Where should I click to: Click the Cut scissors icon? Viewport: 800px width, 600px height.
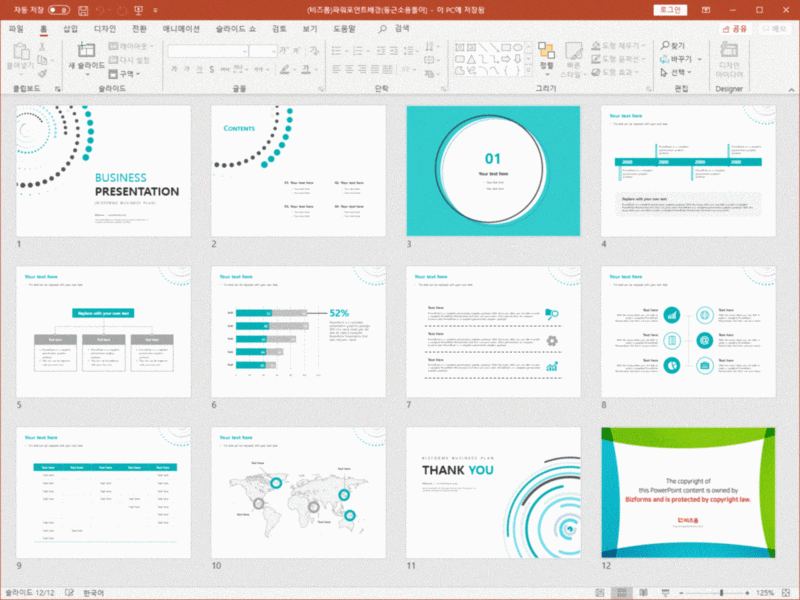(42, 46)
